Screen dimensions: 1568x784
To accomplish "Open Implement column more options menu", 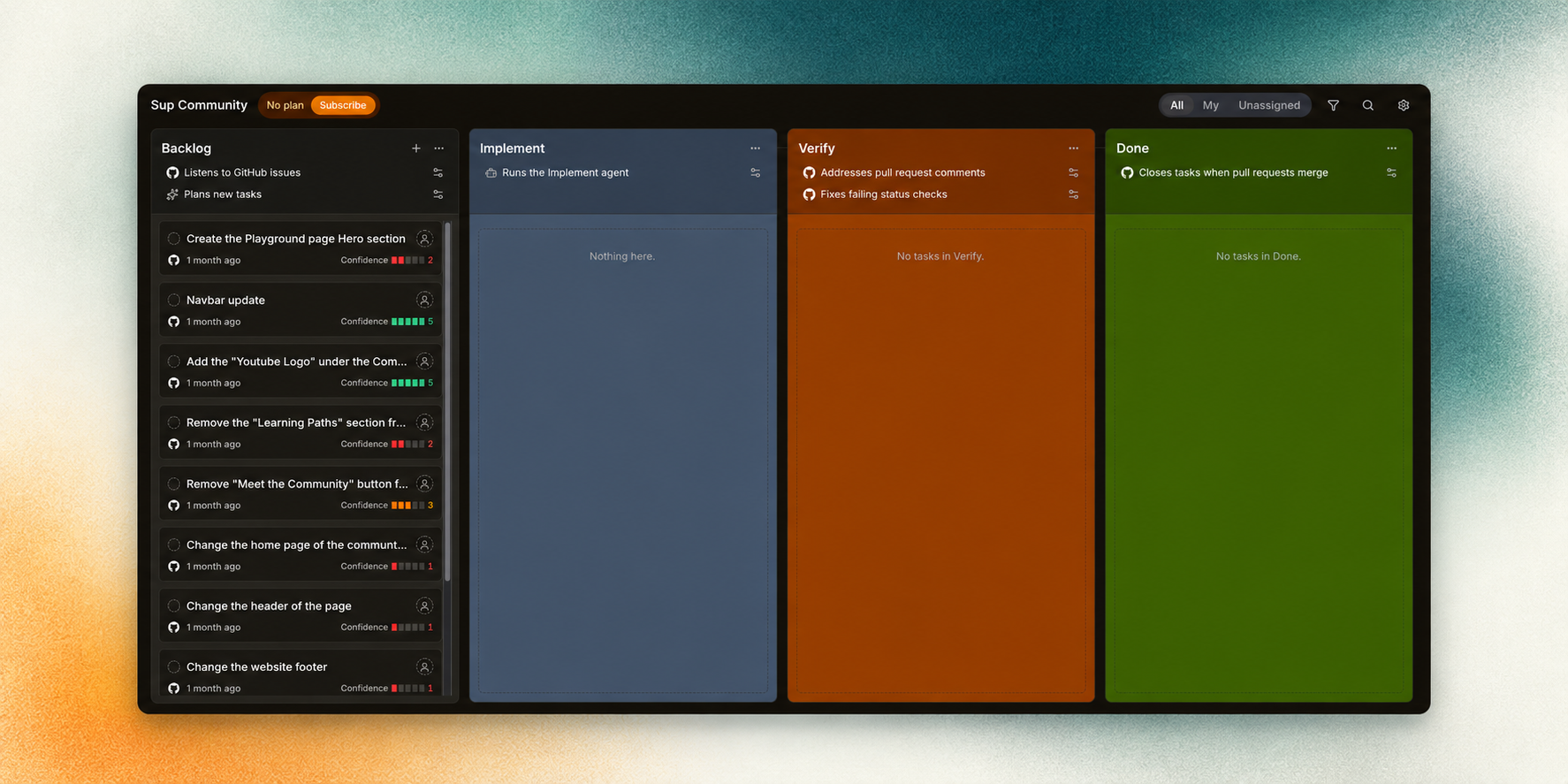I will click(x=755, y=148).
